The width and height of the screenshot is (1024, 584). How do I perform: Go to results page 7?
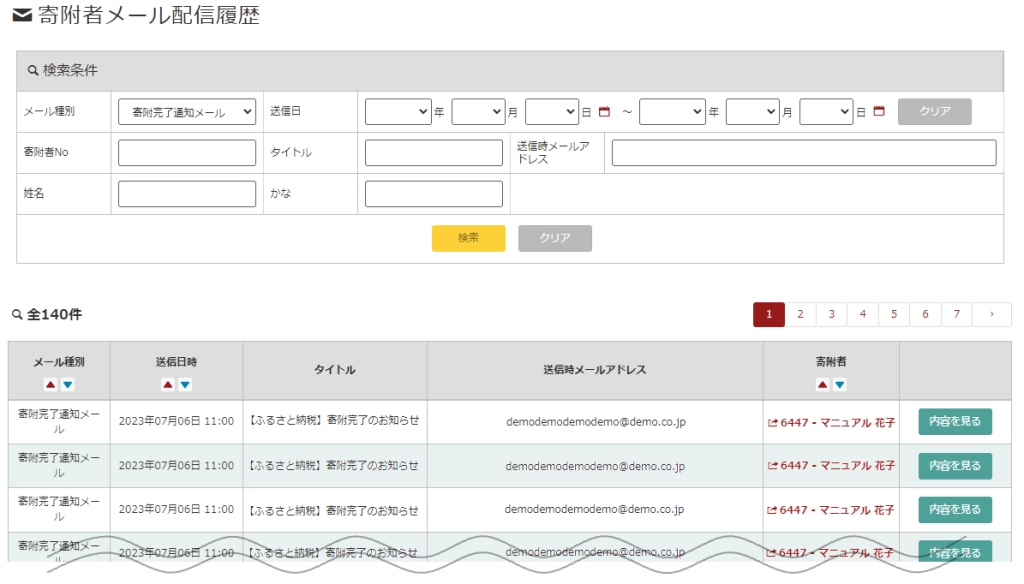[x=957, y=315]
